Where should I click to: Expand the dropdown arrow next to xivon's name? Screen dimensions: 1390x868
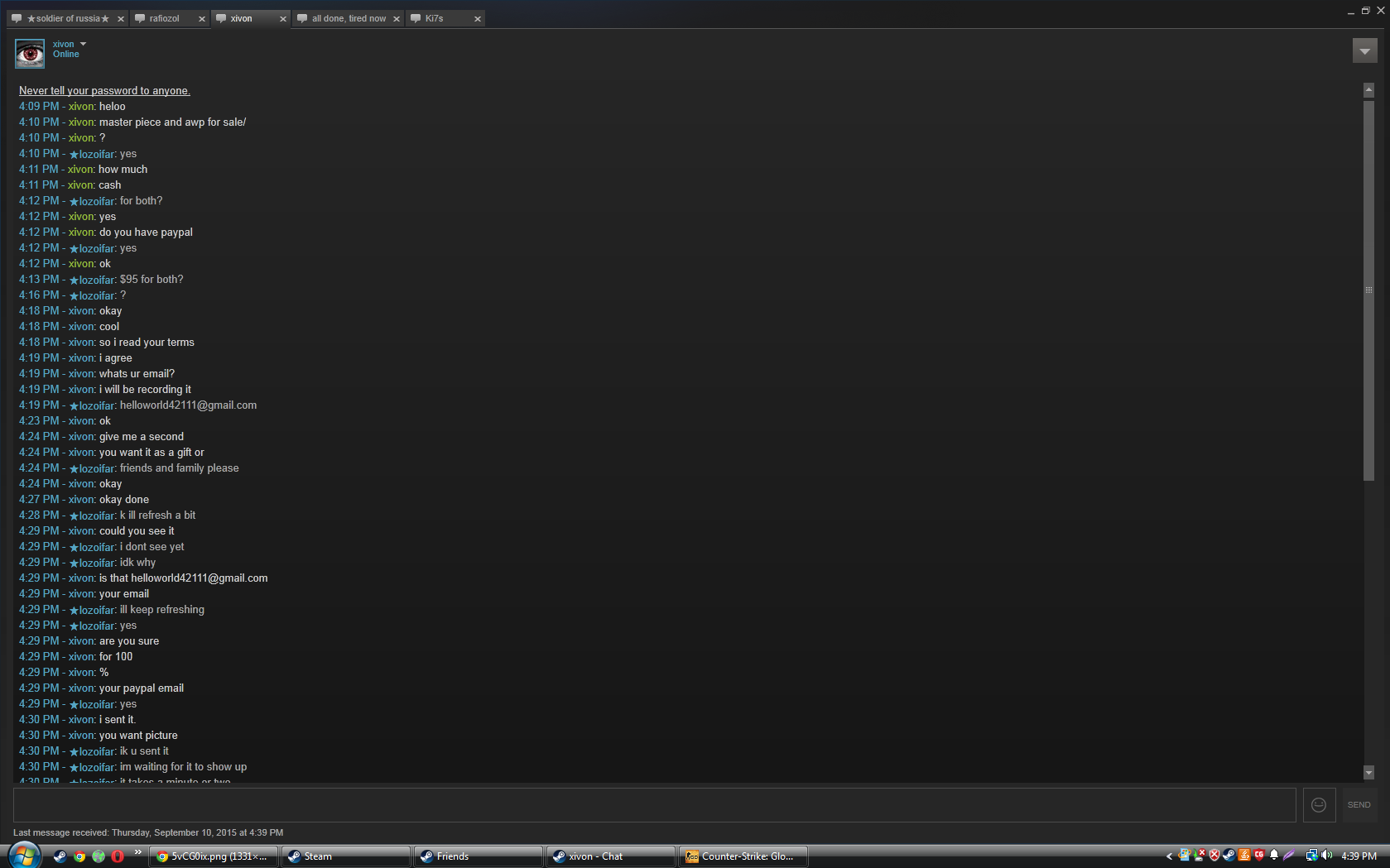click(x=83, y=44)
